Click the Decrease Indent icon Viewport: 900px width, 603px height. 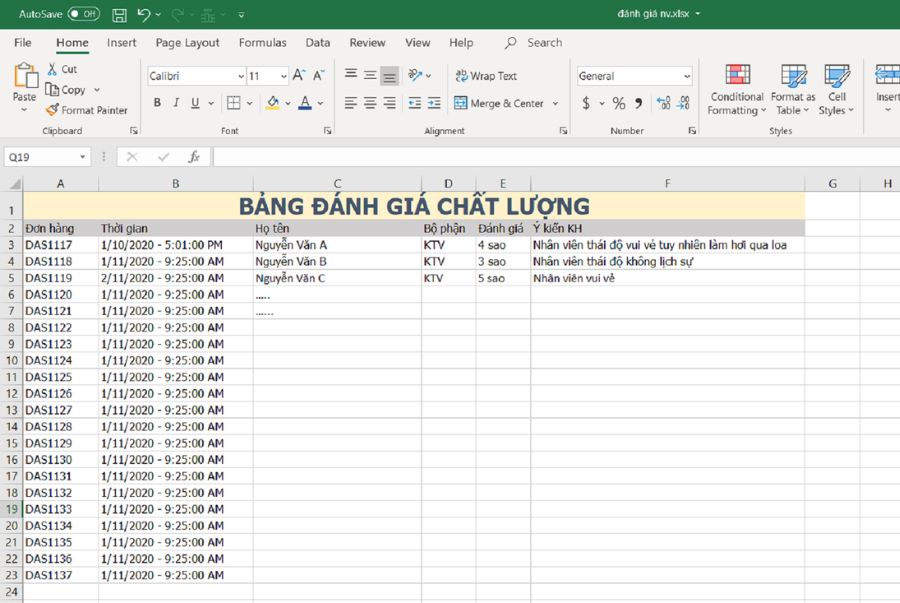[x=414, y=103]
